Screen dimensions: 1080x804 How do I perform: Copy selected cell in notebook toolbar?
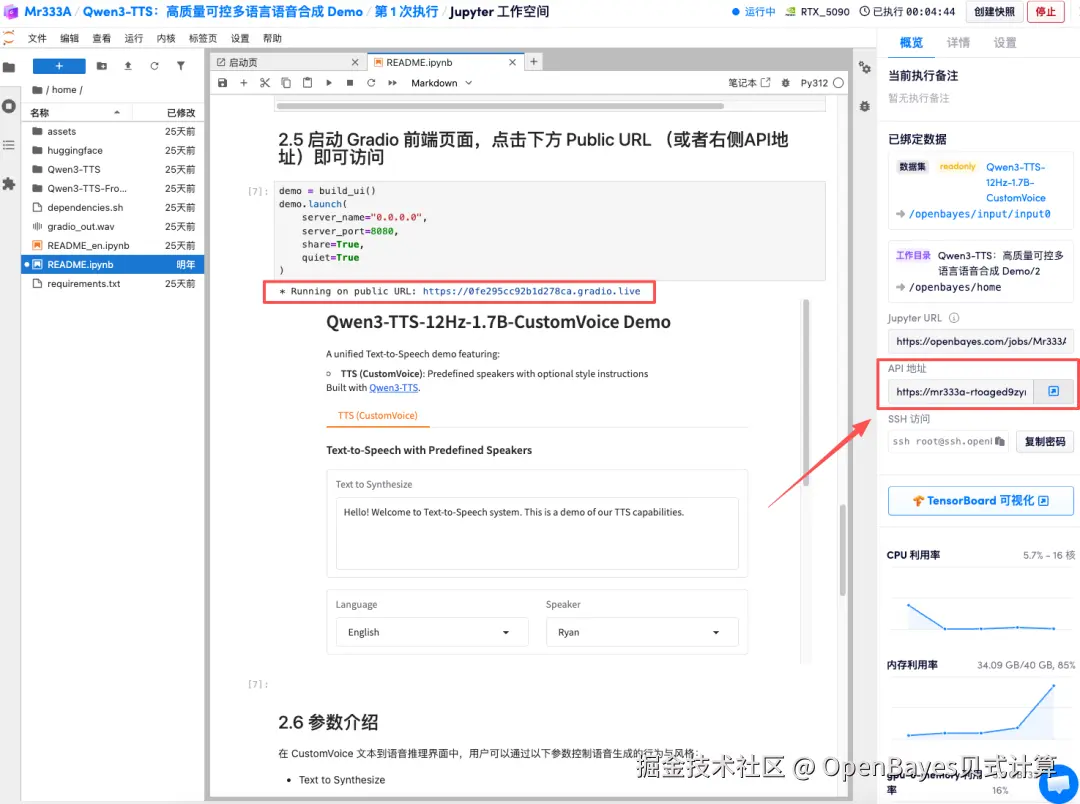(x=286, y=83)
